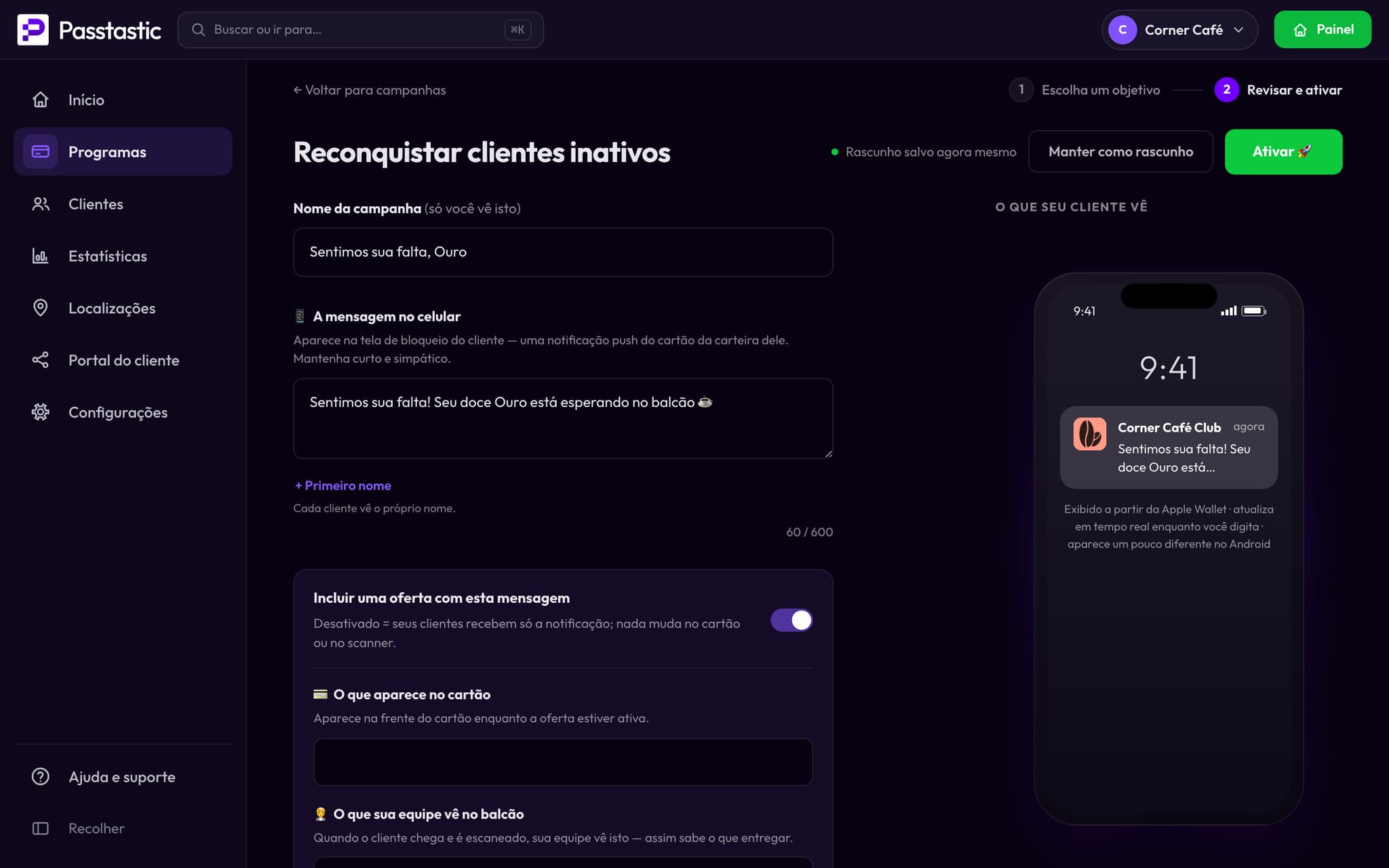Select step 2 Revisar e ativar
Viewport: 1389px width, 868px height.
click(x=1278, y=90)
